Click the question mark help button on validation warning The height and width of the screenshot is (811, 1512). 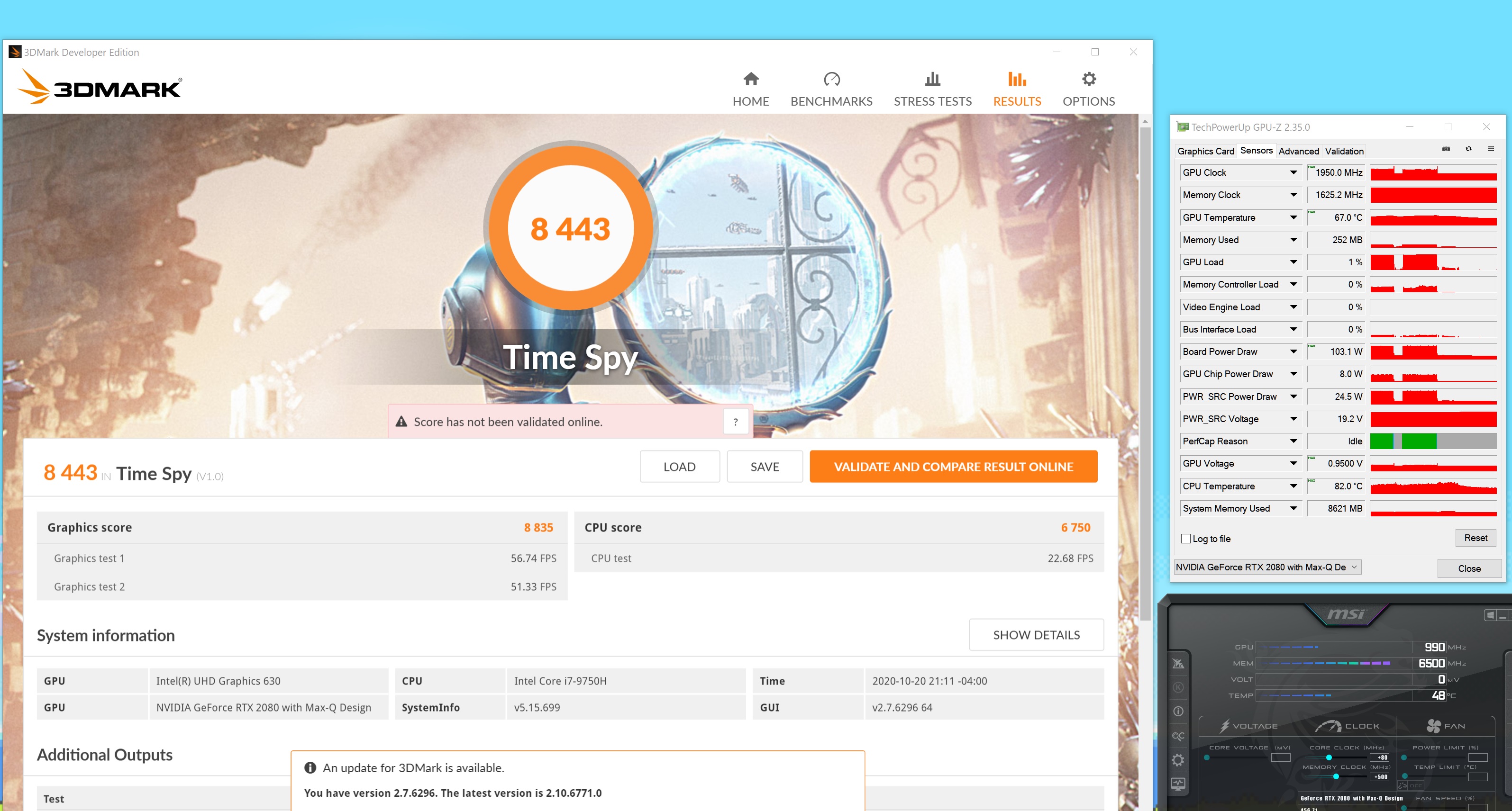tap(736, 421)
